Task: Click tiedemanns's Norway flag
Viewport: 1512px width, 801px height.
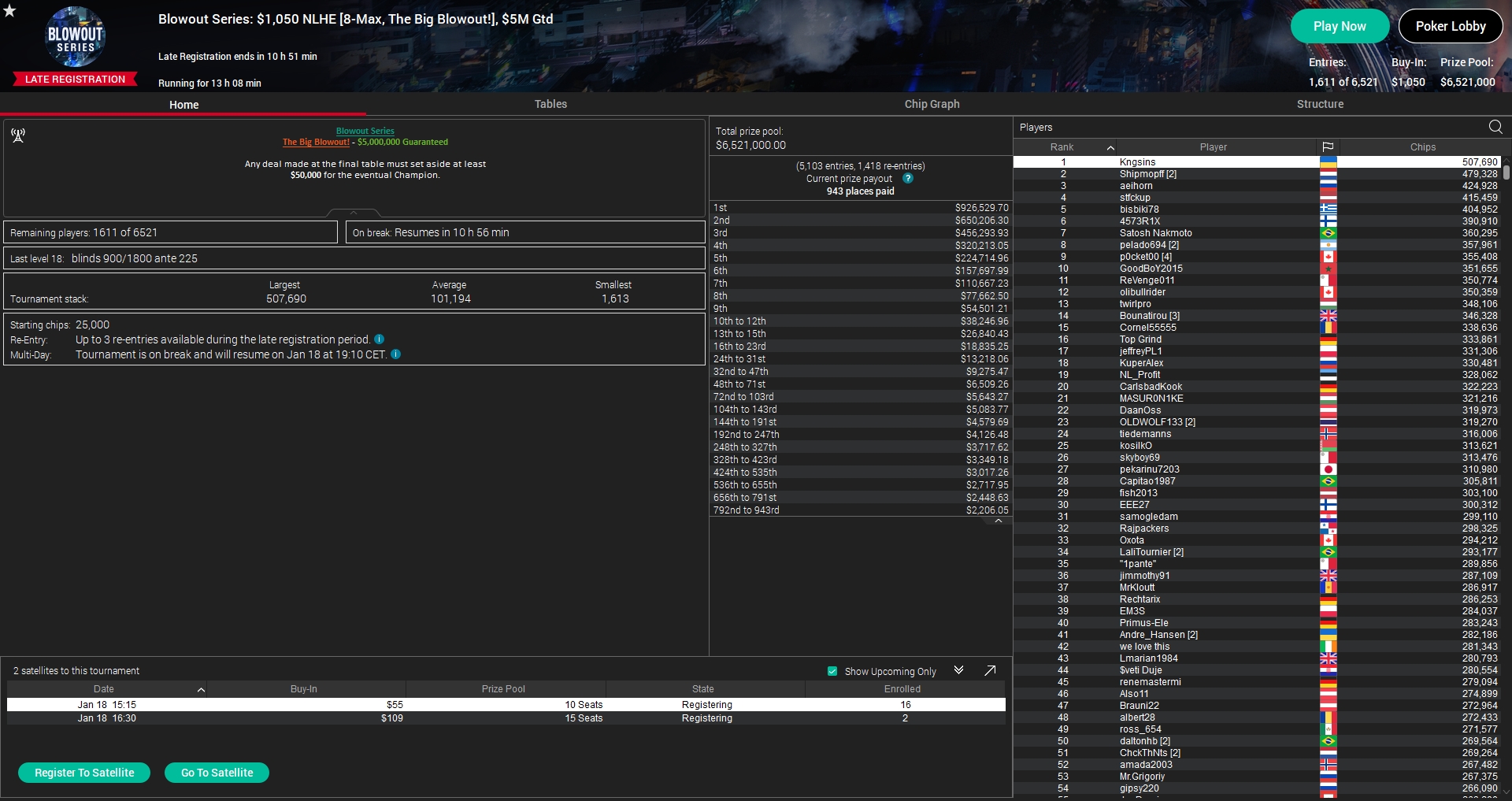Action: [1329, 434]
